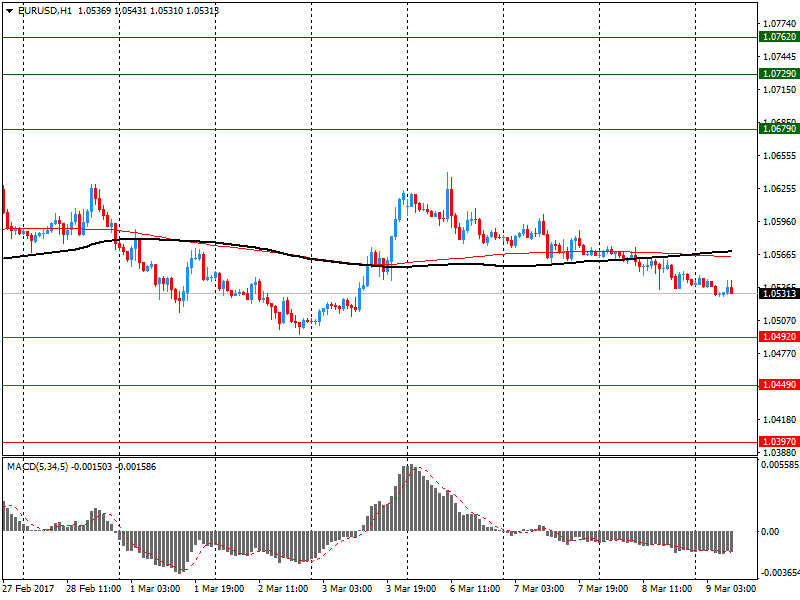Click the 28 Feb 11:00 time axis label
Image resolution: width=800 pixels, height=600 pixels.
pyautogui.click(x=93, y=589)
